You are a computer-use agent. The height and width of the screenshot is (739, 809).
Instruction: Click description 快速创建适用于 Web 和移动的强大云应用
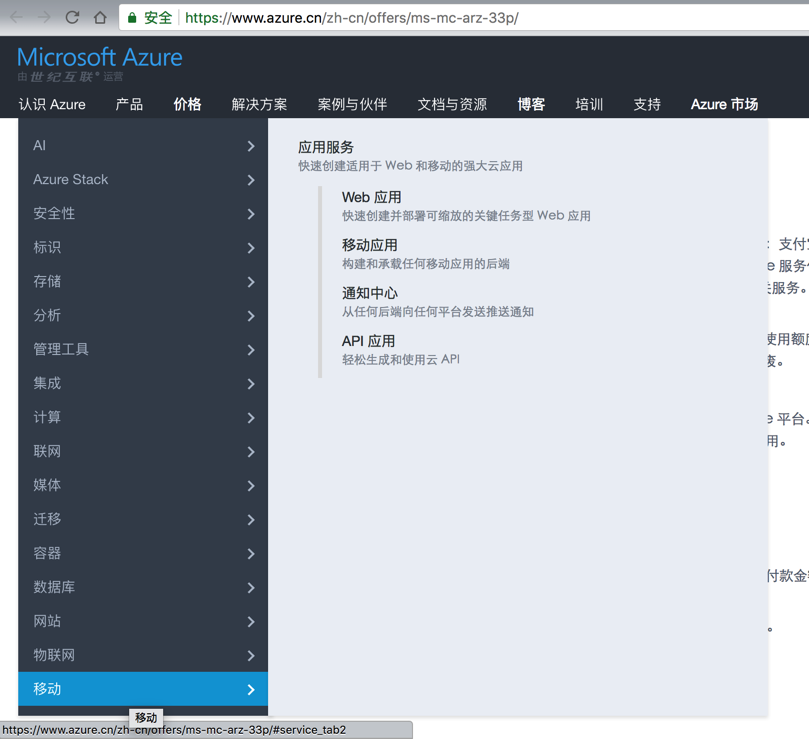coord(411,166)
